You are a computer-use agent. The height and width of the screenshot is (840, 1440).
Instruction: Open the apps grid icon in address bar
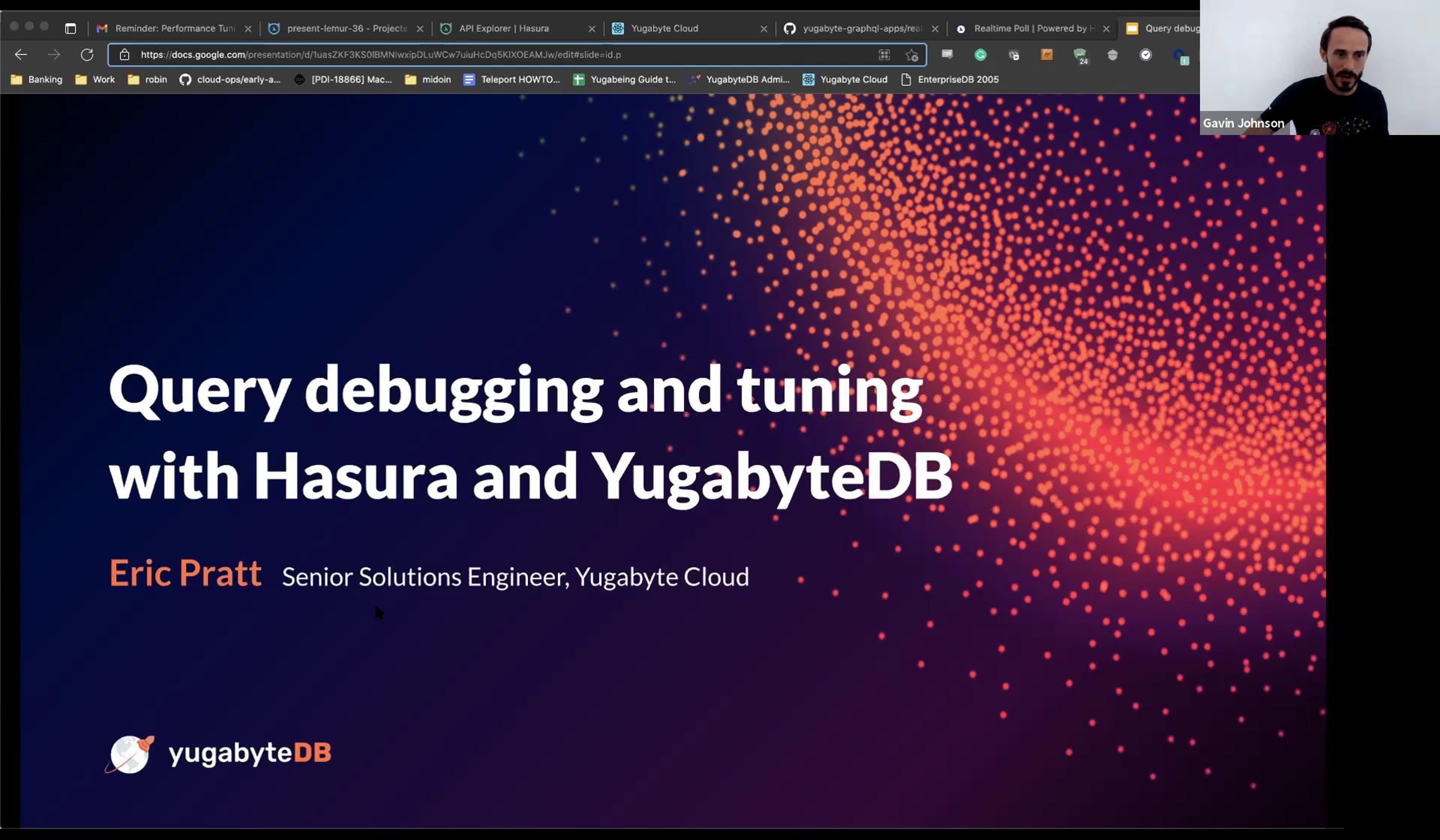pos(884,55)
